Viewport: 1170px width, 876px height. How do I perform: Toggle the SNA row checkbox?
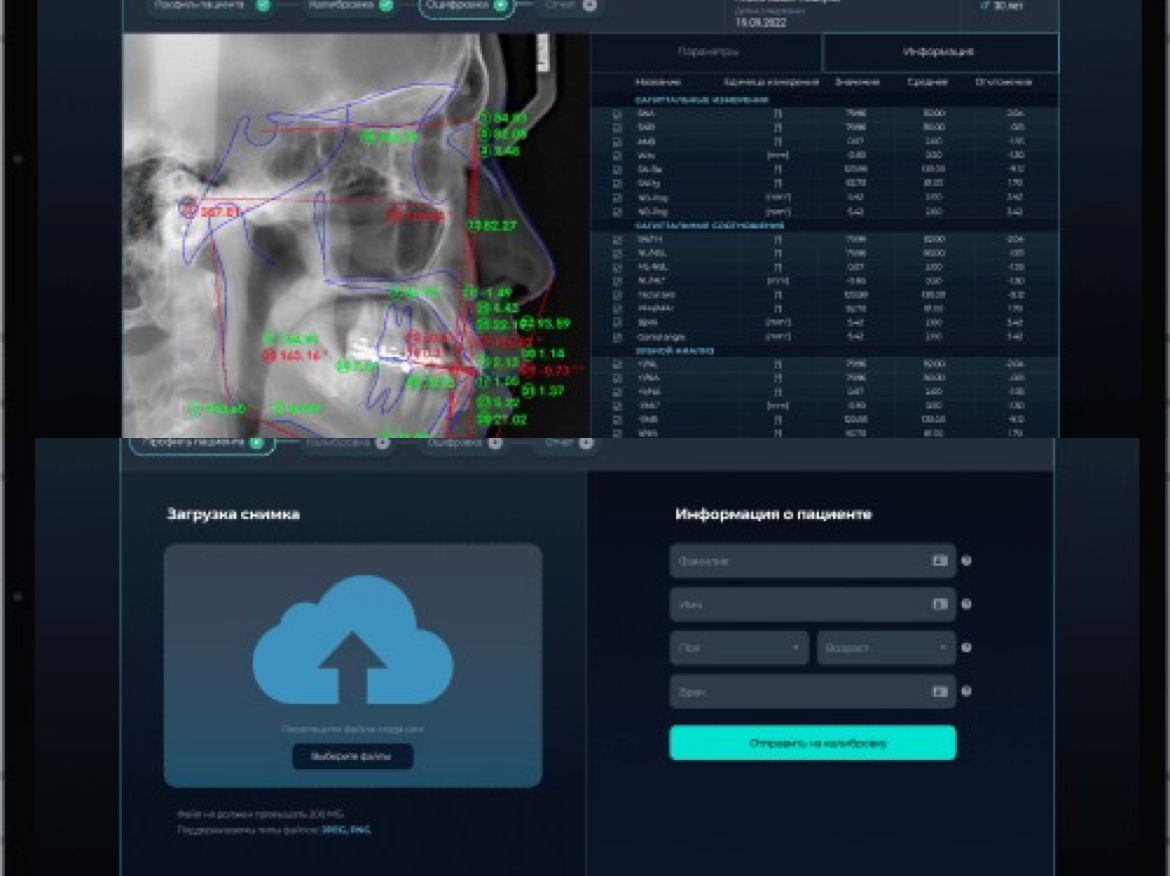coord(617,114)
